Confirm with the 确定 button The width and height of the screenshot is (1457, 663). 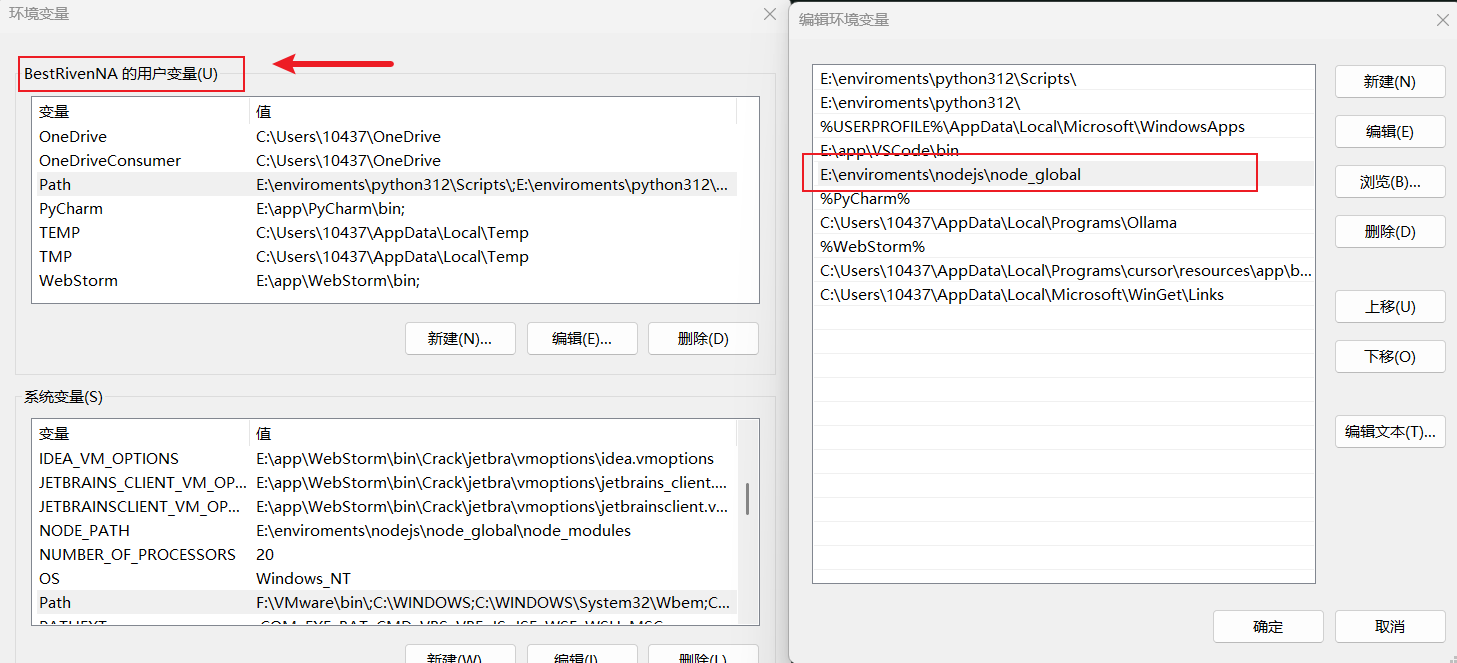pos(1267,627)
